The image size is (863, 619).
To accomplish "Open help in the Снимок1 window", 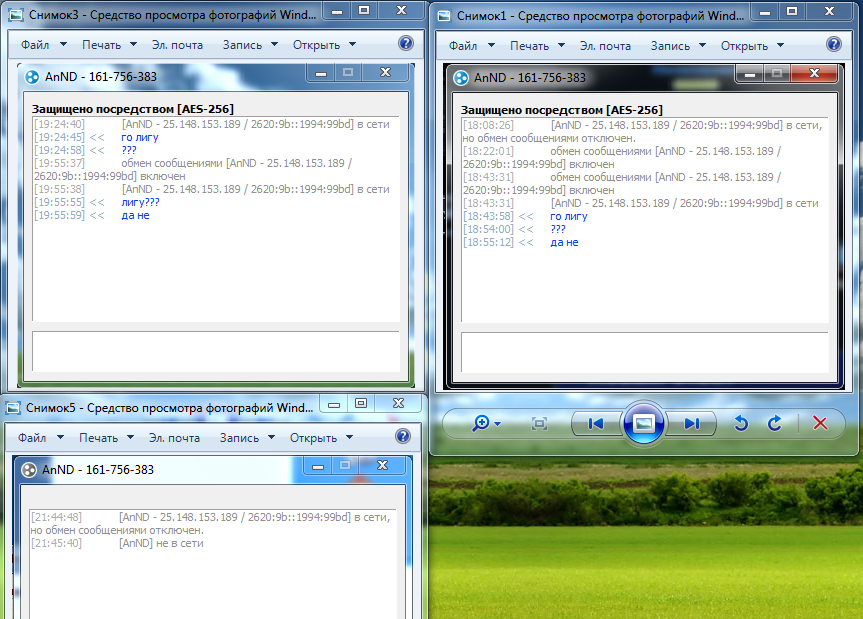I will (834, 45).
